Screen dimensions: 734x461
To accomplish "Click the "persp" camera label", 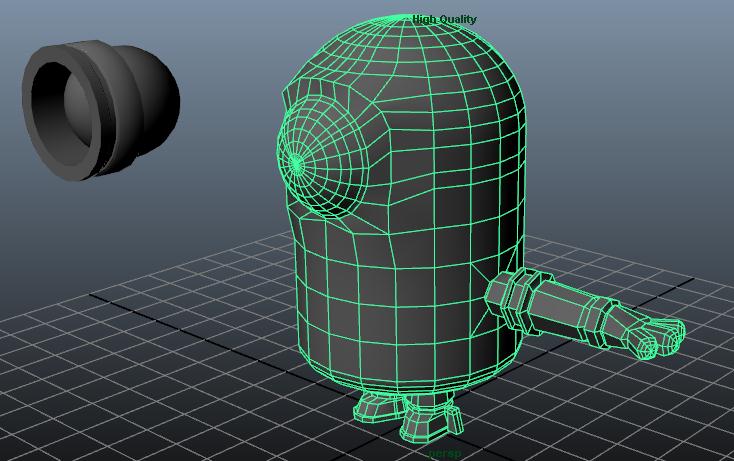I will pos(444,454).
